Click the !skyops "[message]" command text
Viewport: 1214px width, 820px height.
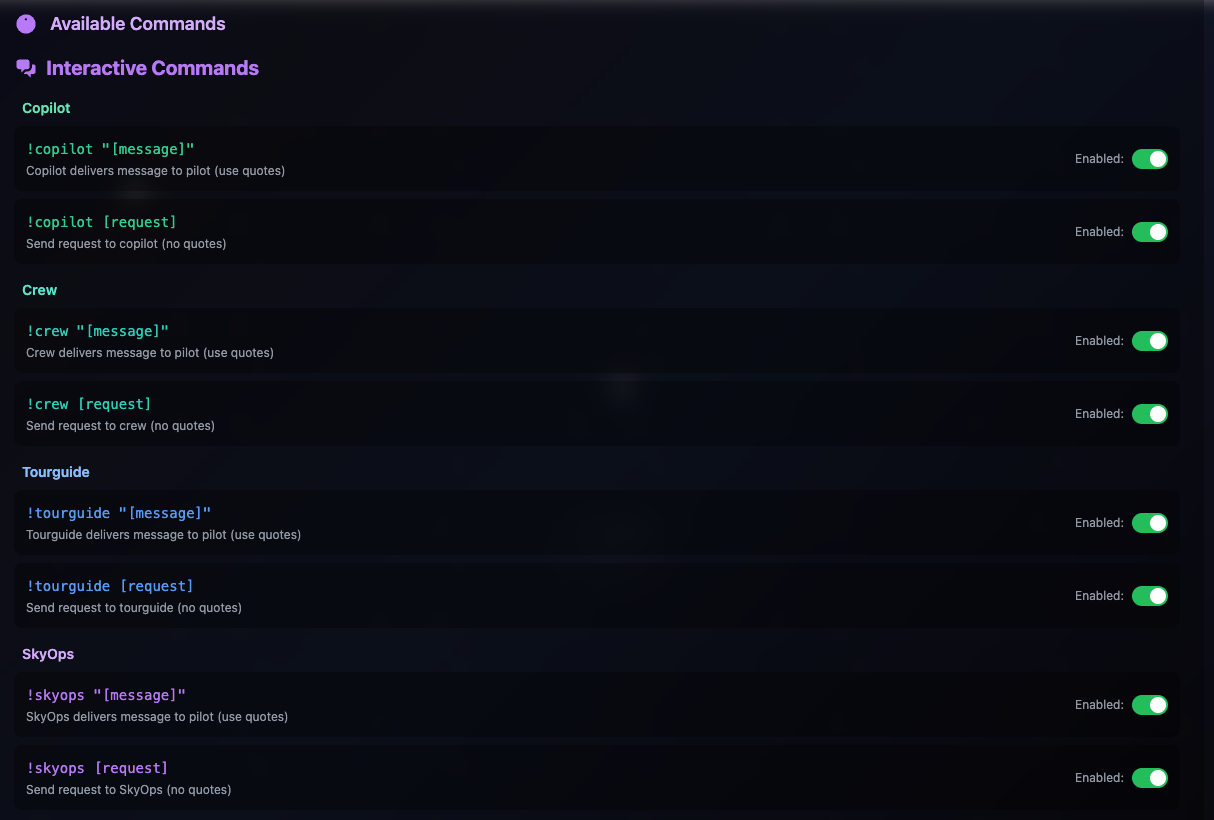106,695
